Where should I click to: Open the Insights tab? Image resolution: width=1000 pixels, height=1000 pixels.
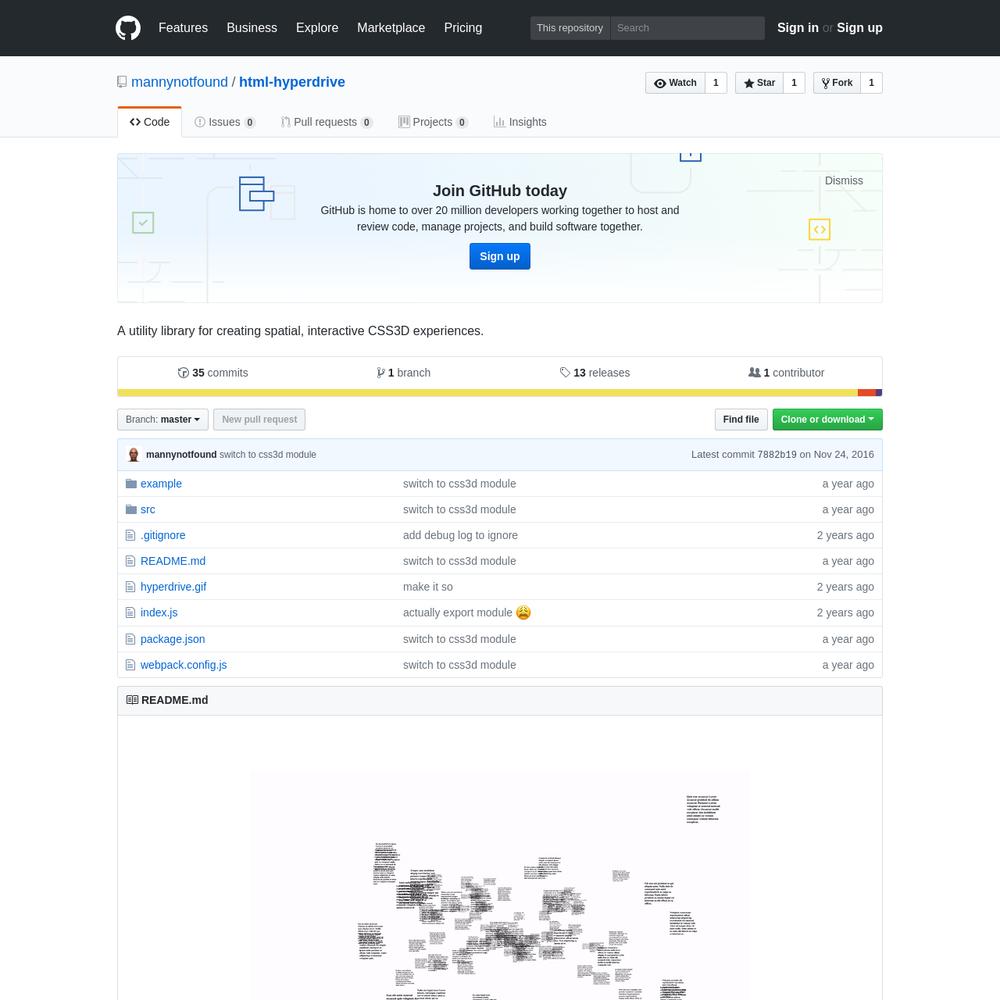point(520,122)
